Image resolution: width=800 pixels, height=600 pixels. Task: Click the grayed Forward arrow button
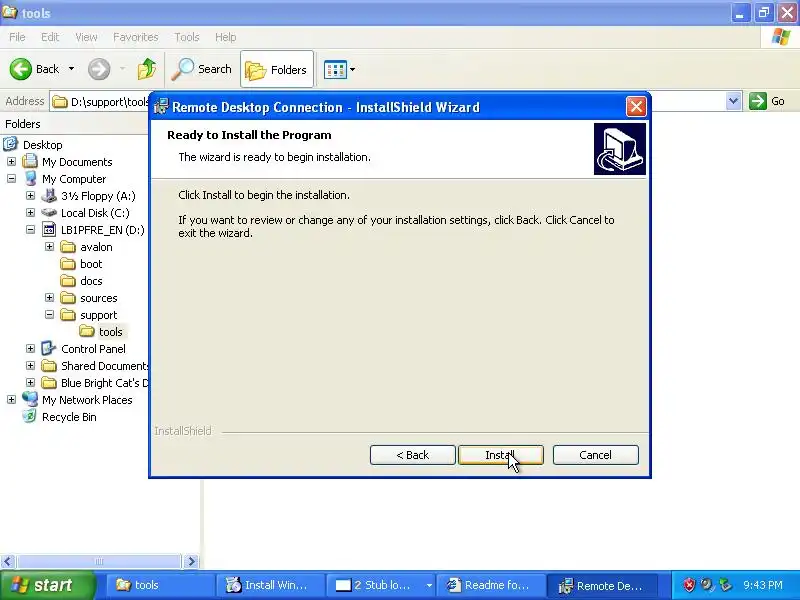pyautogui.click(x=99, y=69)
